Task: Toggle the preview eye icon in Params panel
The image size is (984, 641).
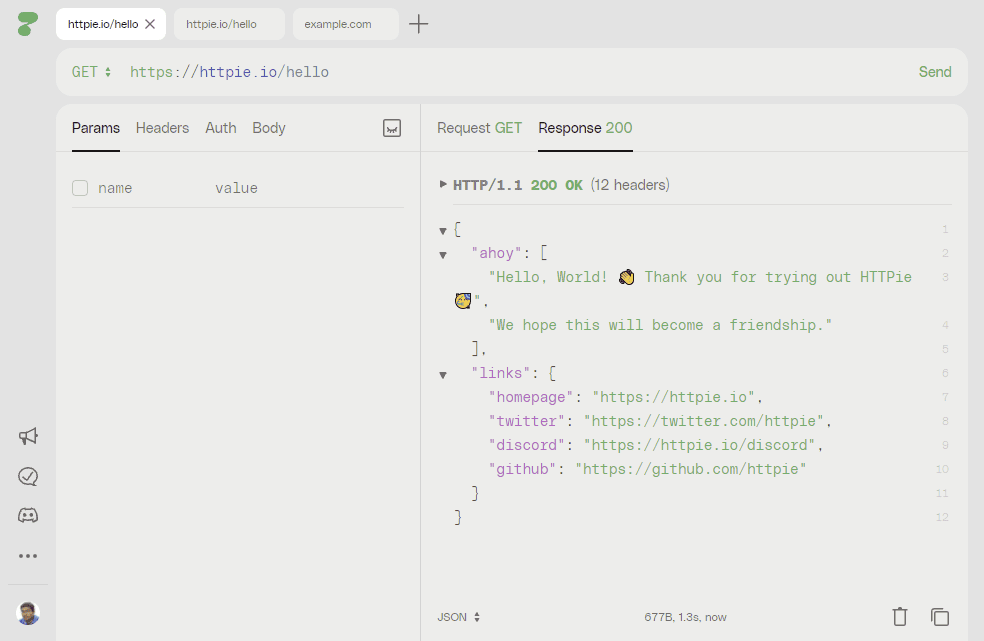Action: 393,128
